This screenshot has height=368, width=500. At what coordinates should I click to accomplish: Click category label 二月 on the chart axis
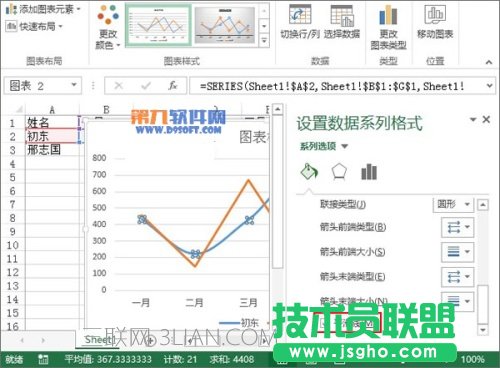pyautogui.click(x=194, y=303)
